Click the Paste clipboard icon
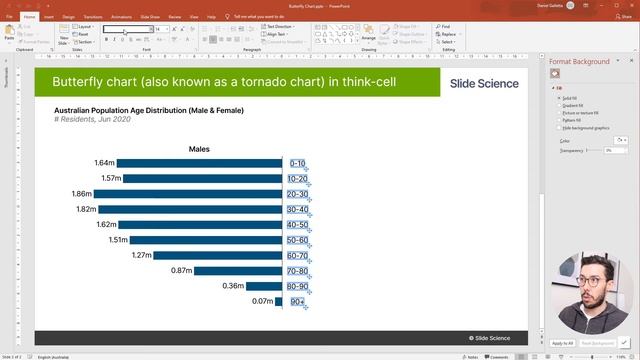640x360 pixels. pos(9,31)
